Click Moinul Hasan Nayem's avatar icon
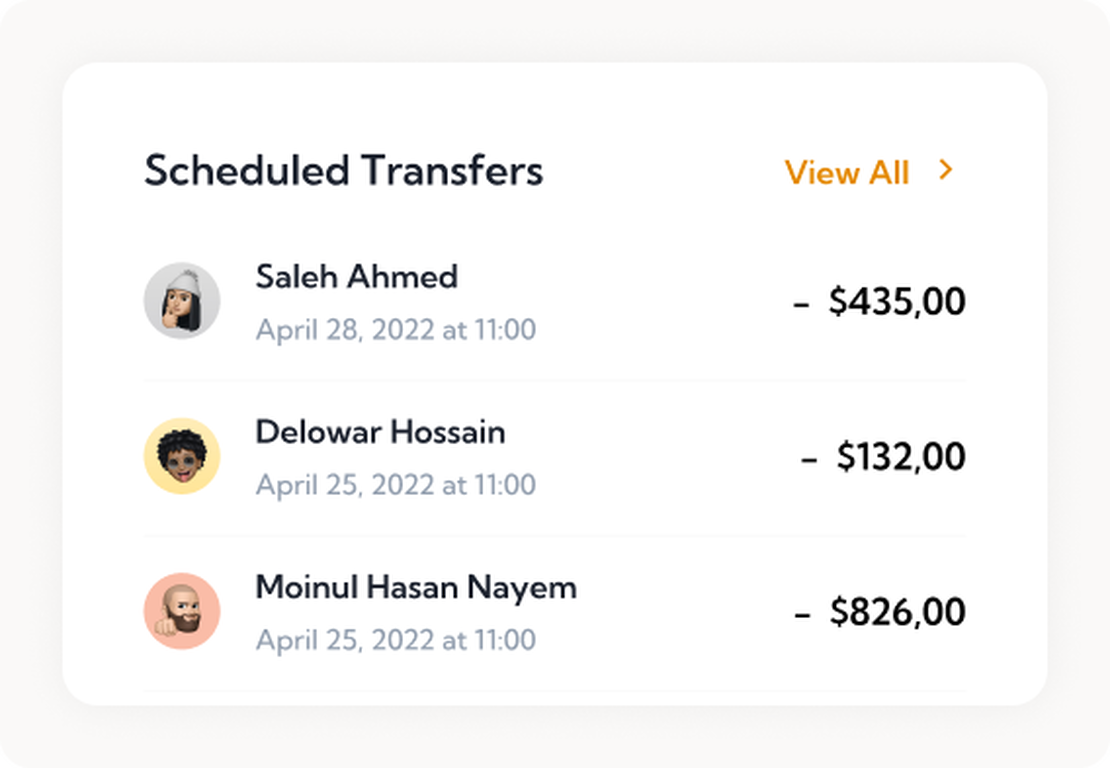The height and width of the screenshot is (768, 1110). click(182, 611)
